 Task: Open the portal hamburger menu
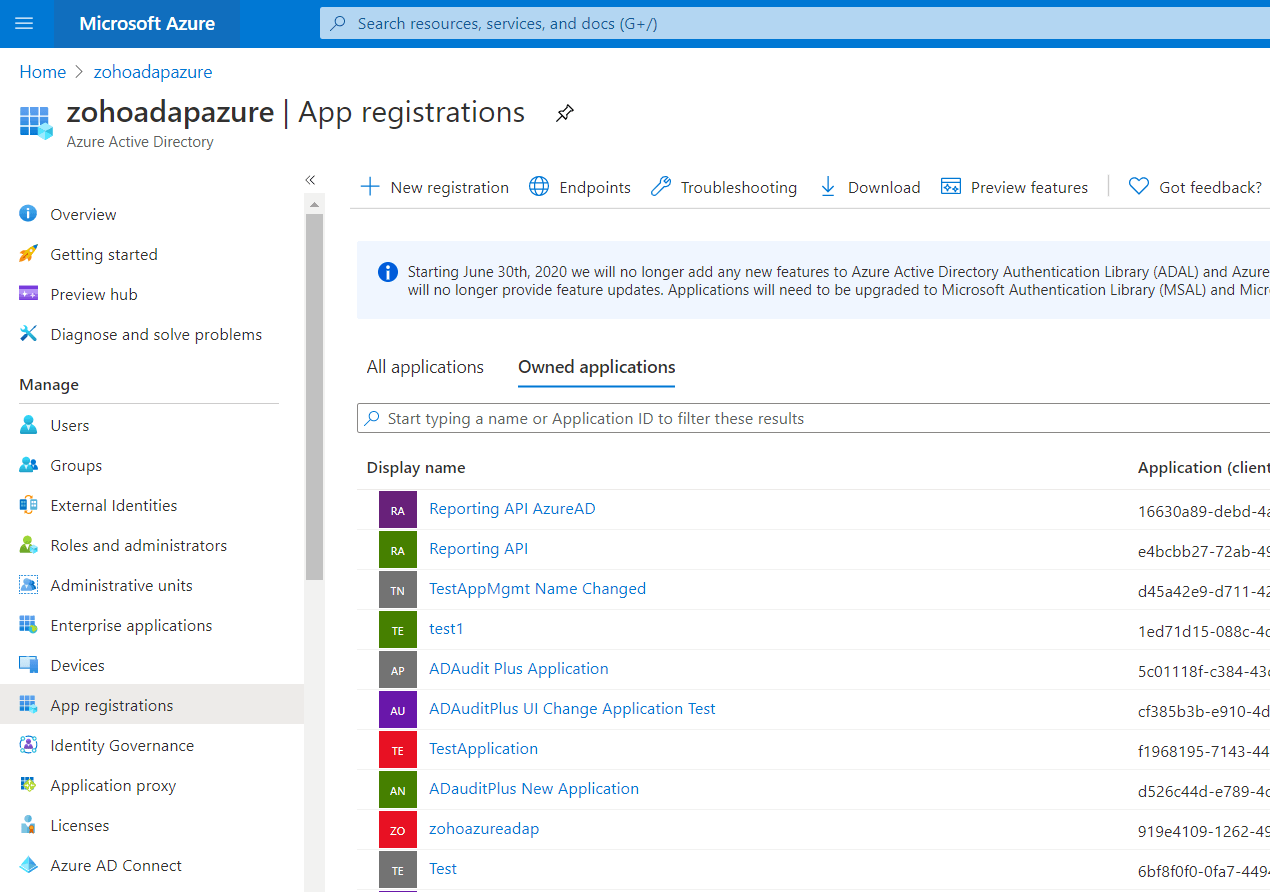pos(25,24)
